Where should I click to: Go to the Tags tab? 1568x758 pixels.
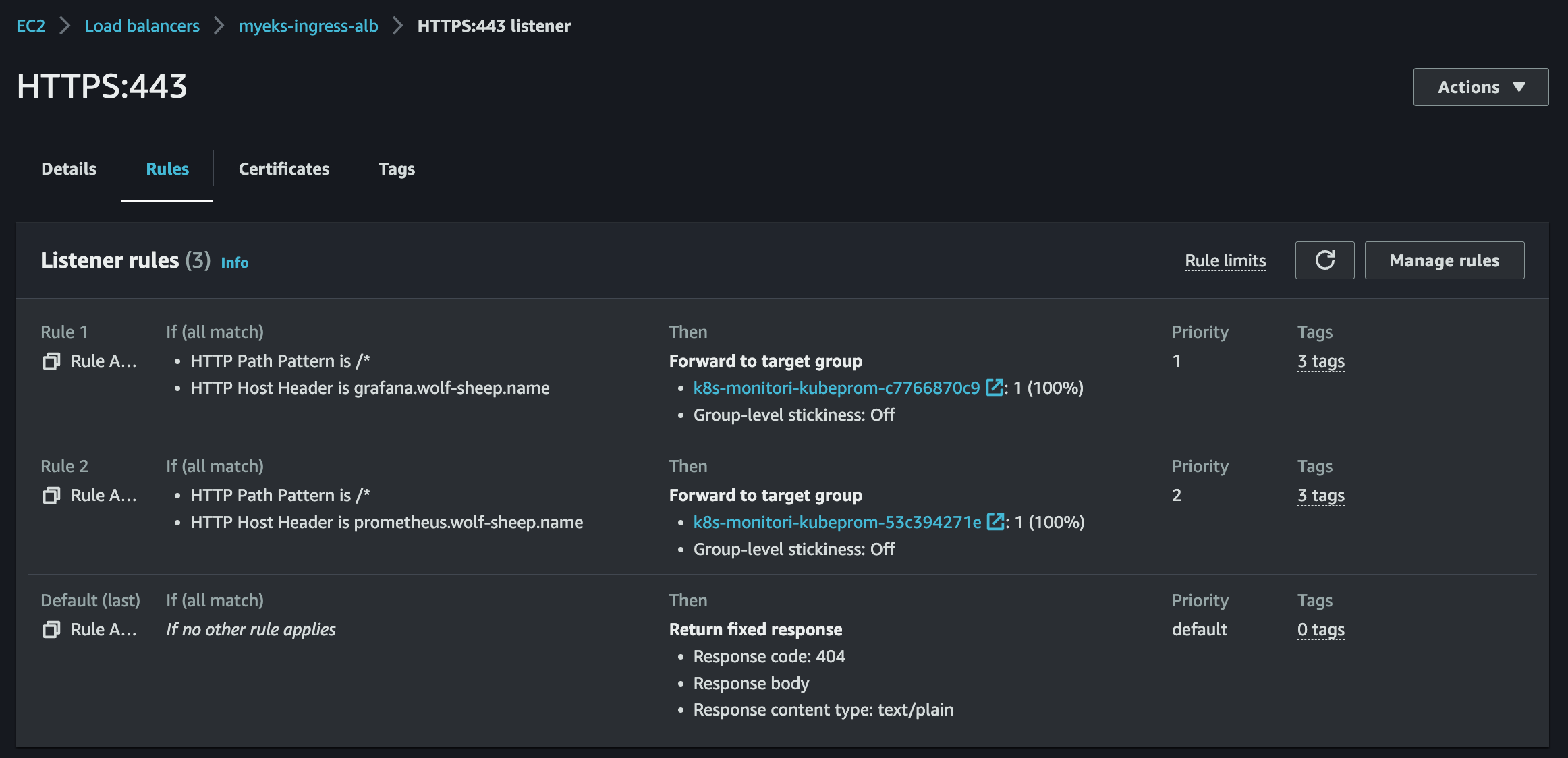pos(397,169)
